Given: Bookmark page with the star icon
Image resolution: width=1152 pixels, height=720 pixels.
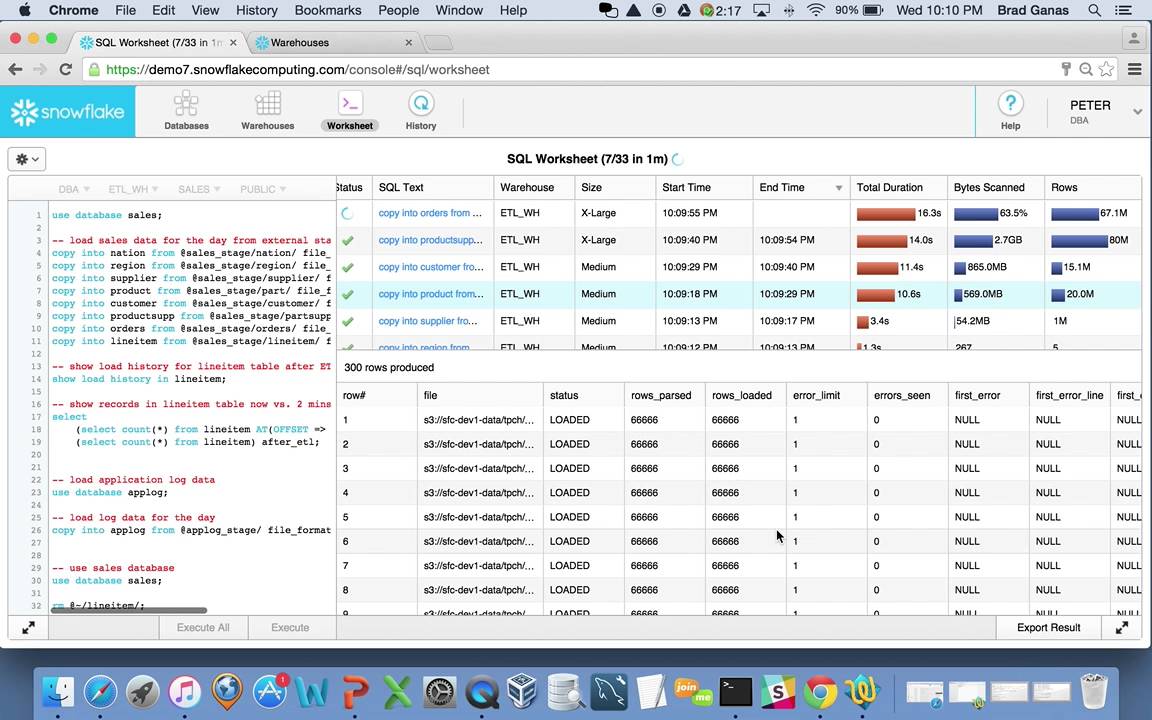Looking at the screenshot, I should click(x=1106, y=69).
